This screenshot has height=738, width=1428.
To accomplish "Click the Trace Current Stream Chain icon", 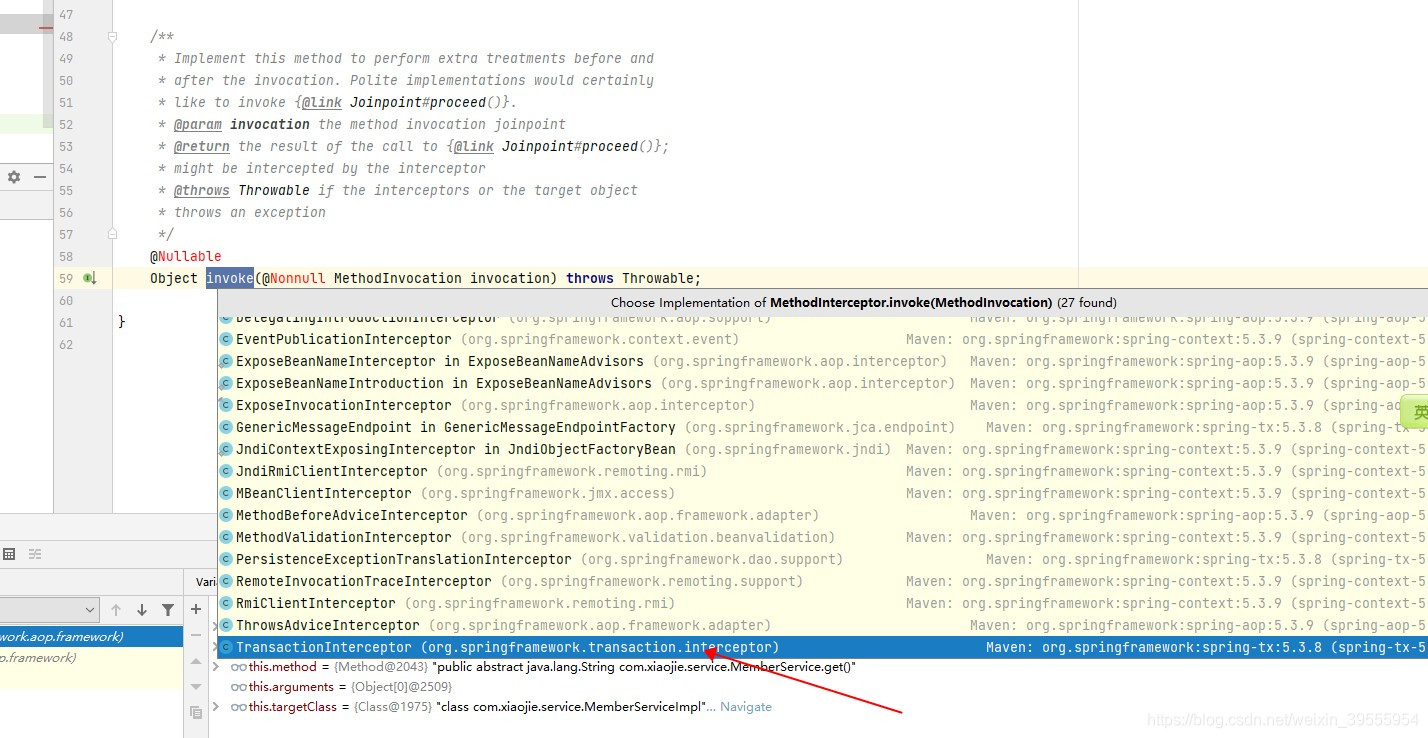I will [35, 554].
